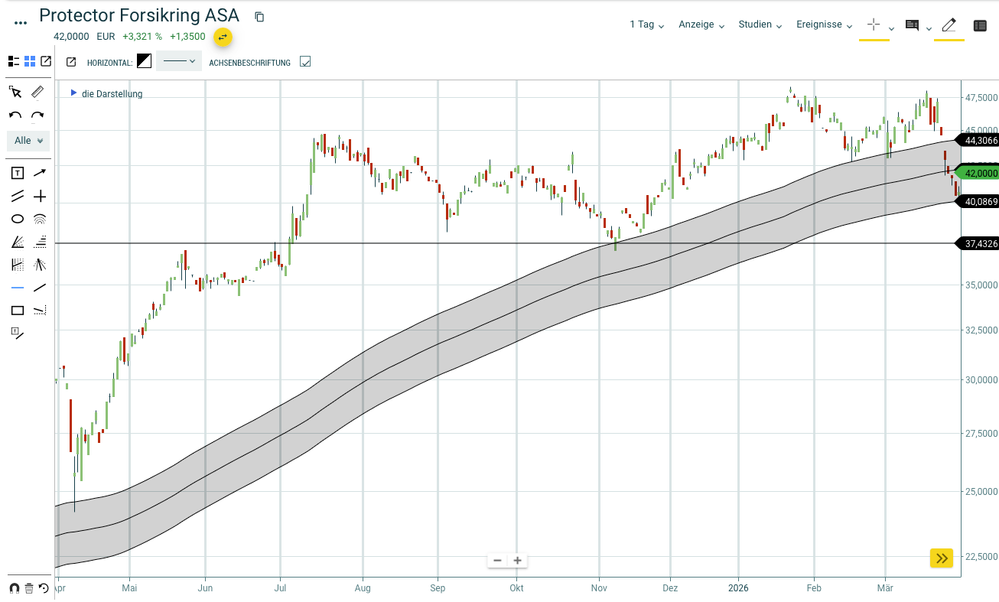Open the Alle tool filter dropdown
The width and height of the screenshot is (999, 602).
(29, 141)
